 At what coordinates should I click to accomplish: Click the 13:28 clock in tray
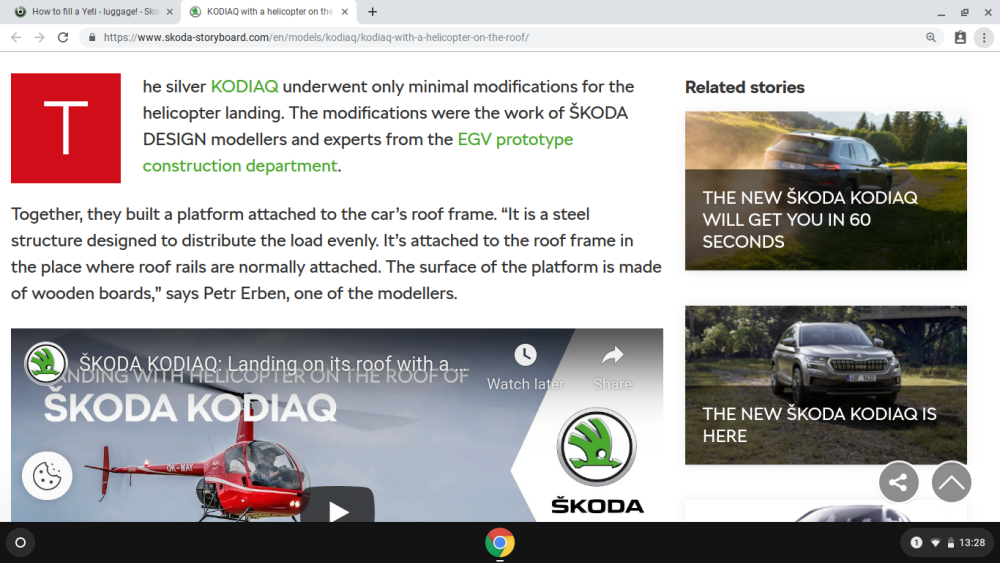(x=972, y=543)
